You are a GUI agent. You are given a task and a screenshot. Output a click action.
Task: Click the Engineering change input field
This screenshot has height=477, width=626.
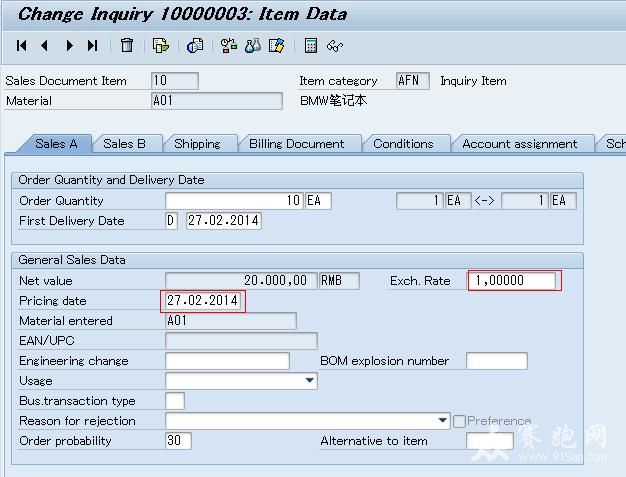pos(227,360)
